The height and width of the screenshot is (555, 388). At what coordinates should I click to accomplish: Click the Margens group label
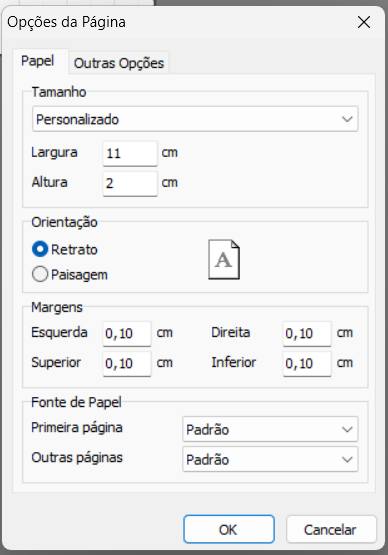tap(57, 307)
